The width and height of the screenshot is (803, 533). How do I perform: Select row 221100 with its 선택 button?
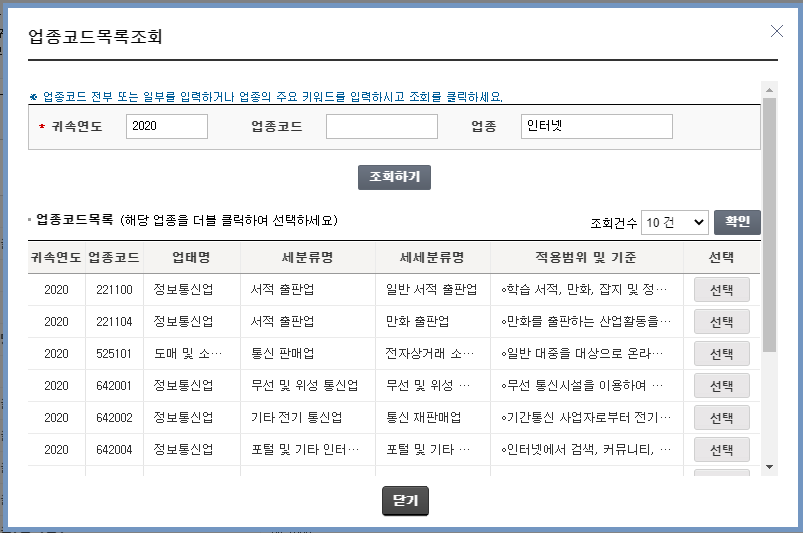coord(722,290)
